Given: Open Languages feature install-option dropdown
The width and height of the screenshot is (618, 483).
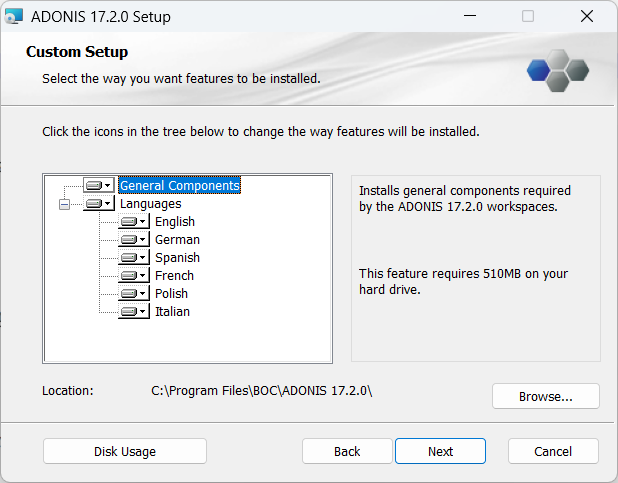Looking at the screenshot, I should 99,203.
